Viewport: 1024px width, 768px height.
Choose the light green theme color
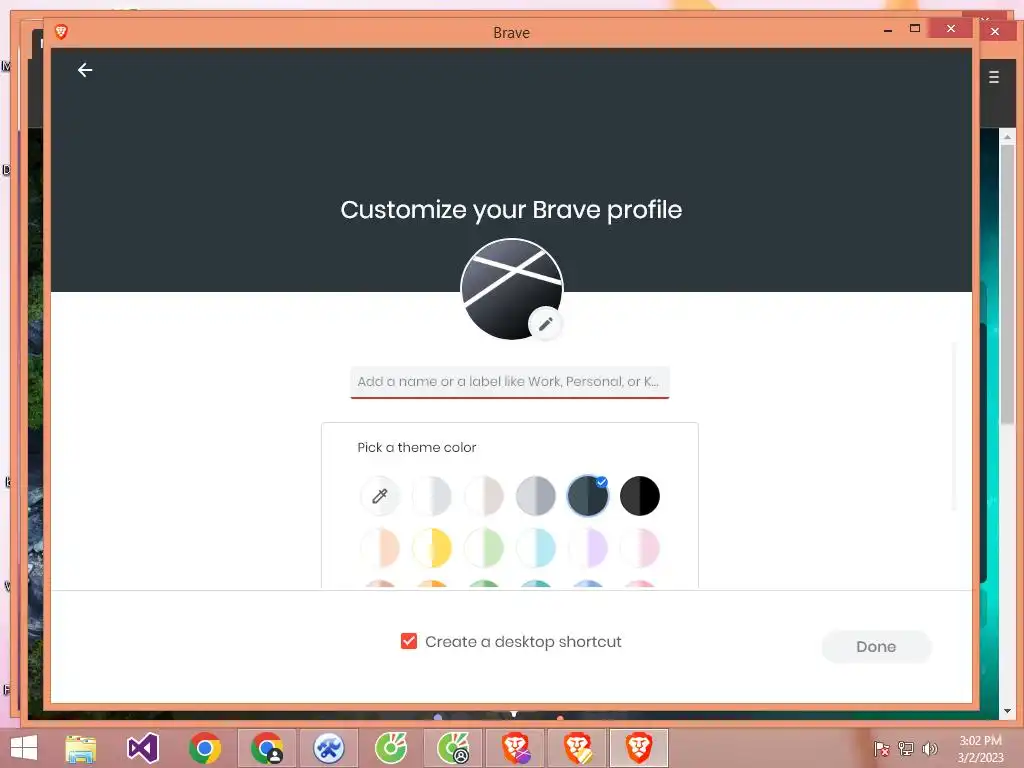tap(484, 548)
